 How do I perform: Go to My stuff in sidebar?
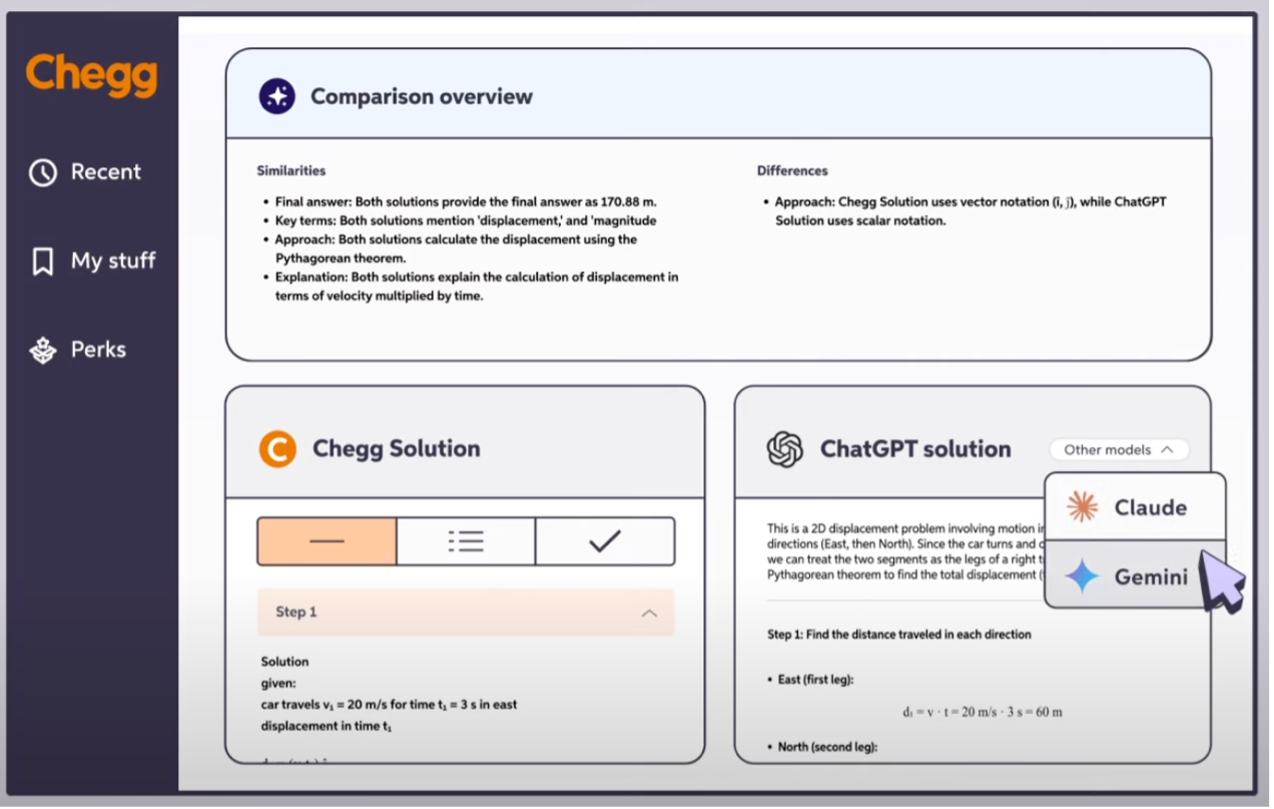[112, 261]
